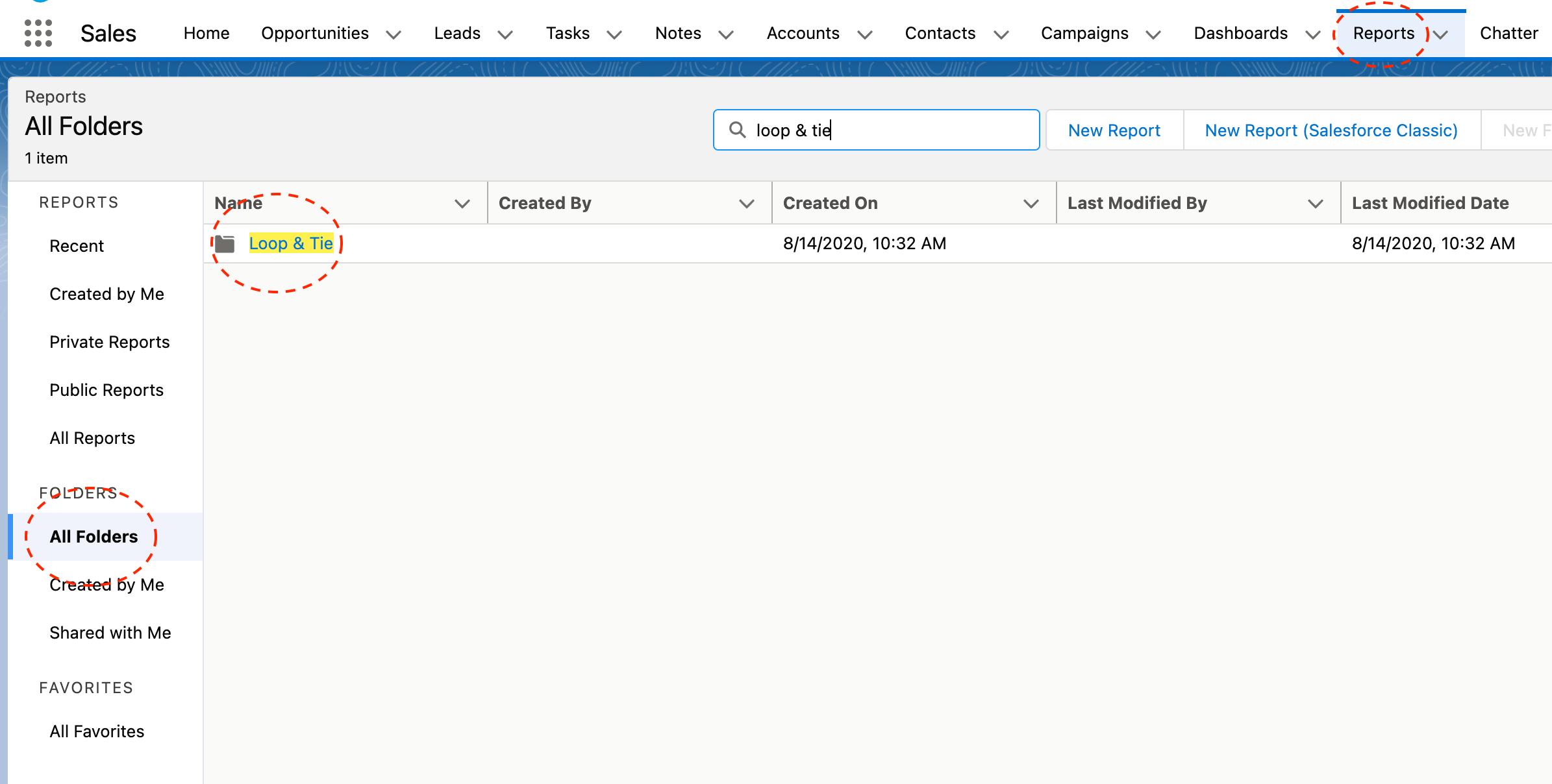
Task: Switch to the Notes tab
Action: [678, 33]
